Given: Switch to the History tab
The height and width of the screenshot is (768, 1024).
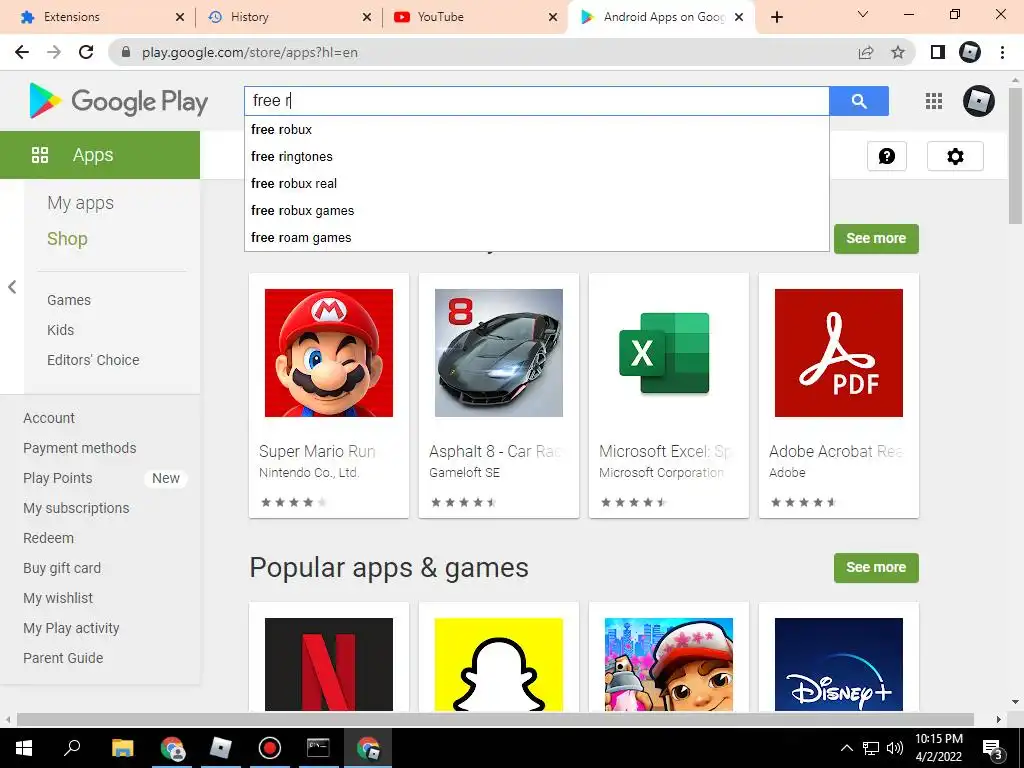Looking at the screenshot, I should click(287, 17).
